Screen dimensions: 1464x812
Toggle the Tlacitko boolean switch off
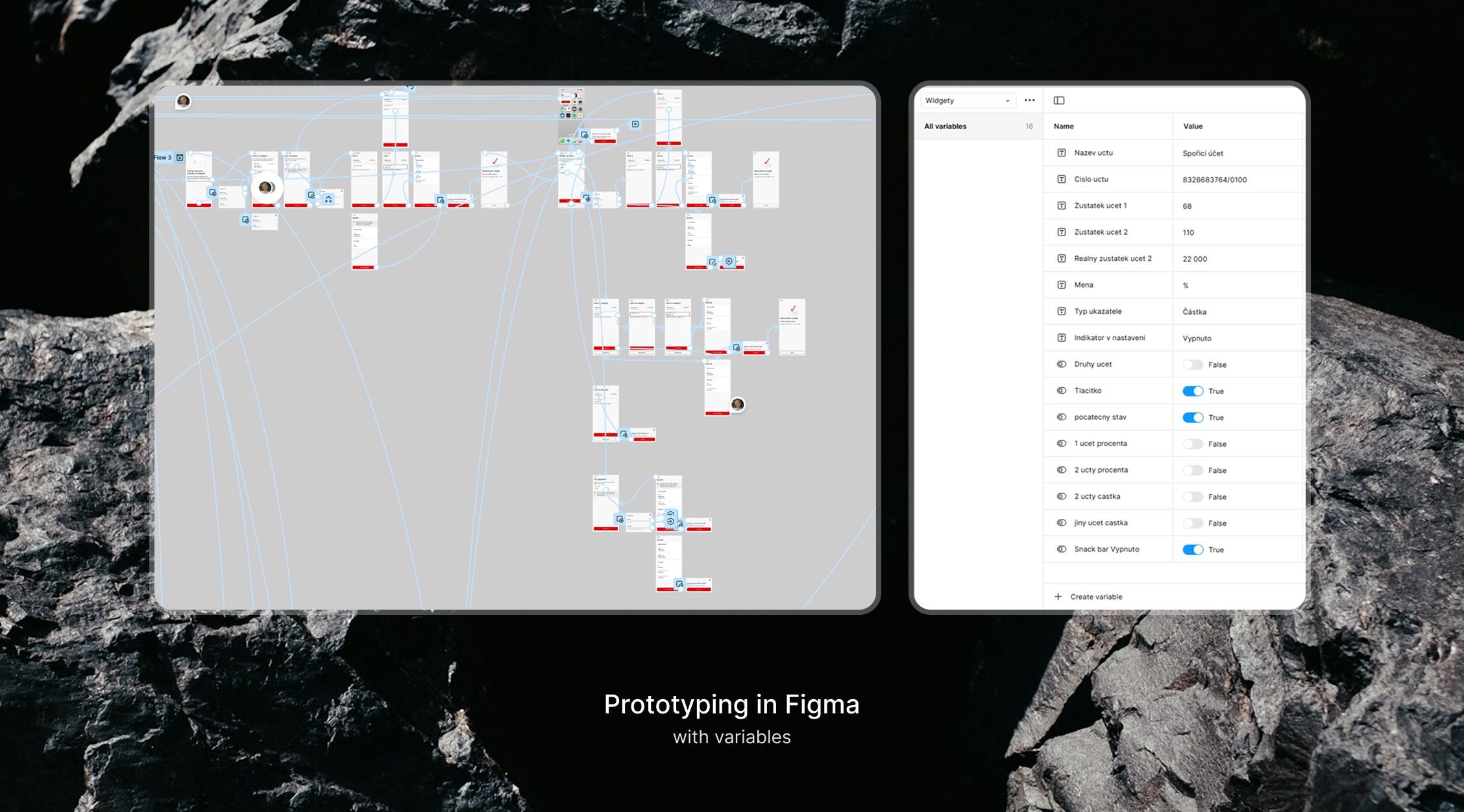tap(1193, 391)
